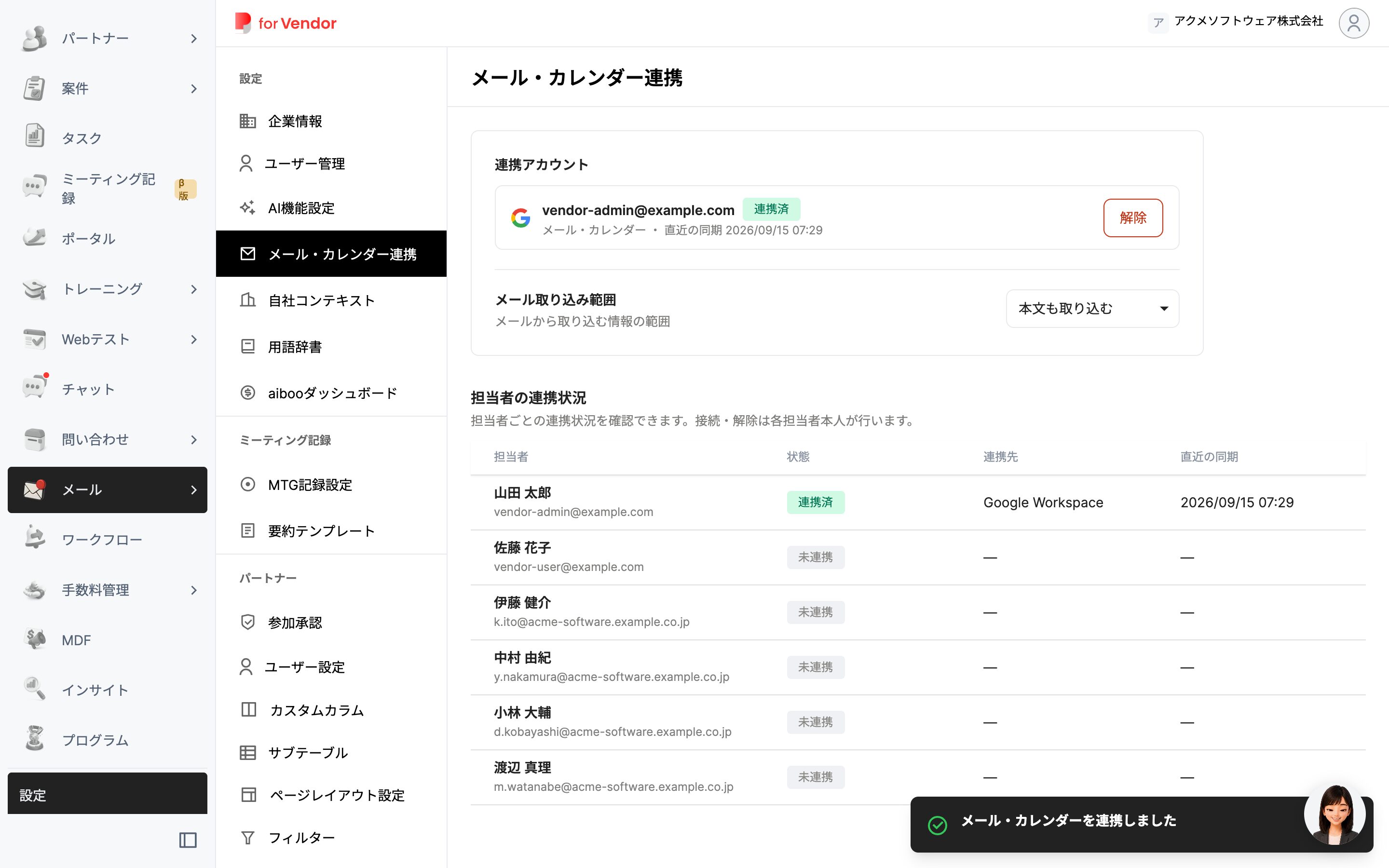This screenshot has height=868, width=1389.
Task: Open AI機能設定
Action: click(331, 208)
